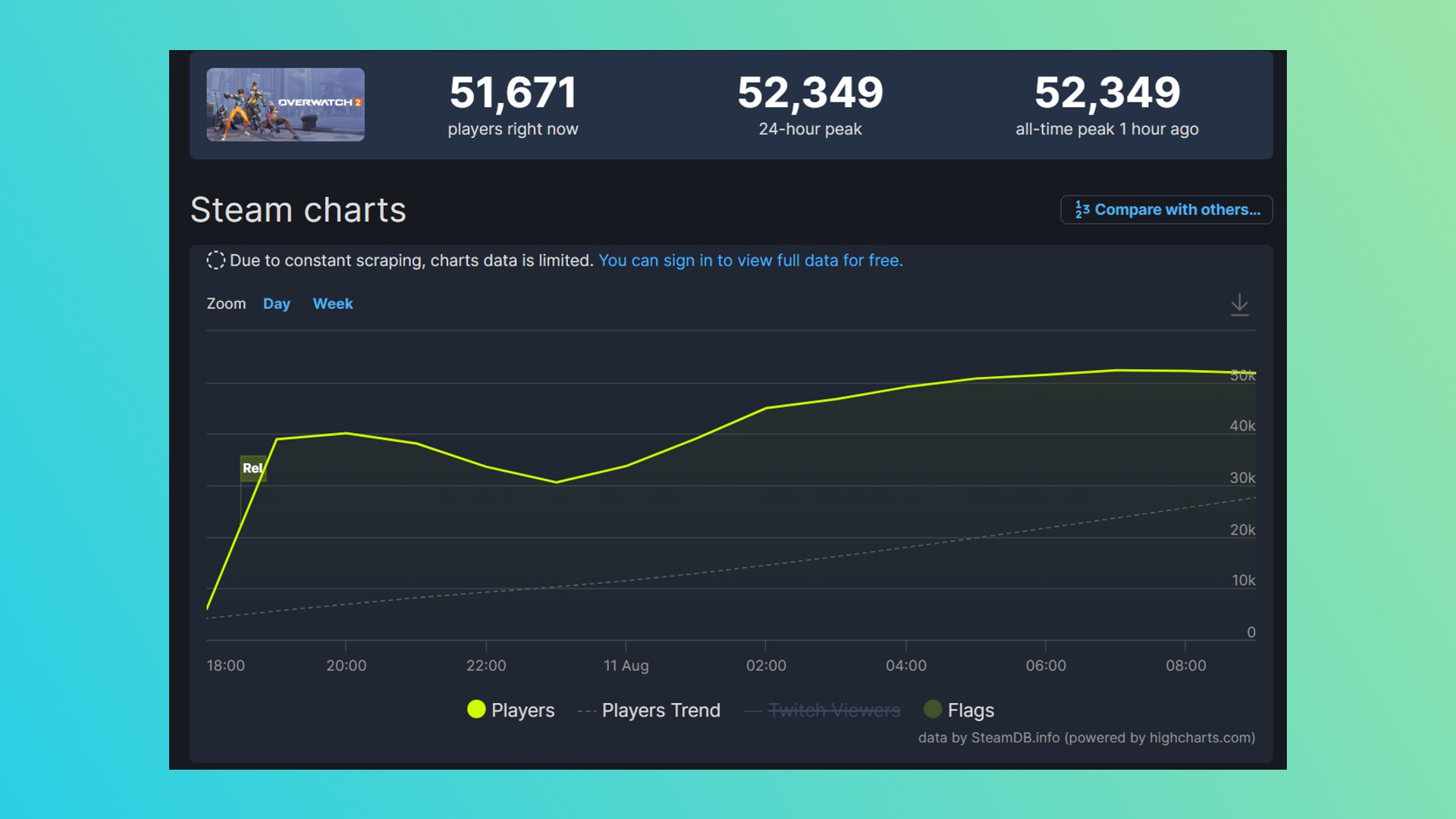Set chart zoom to Day
1456x819 pixels.
pyautogui.click(x=276, y=303)
